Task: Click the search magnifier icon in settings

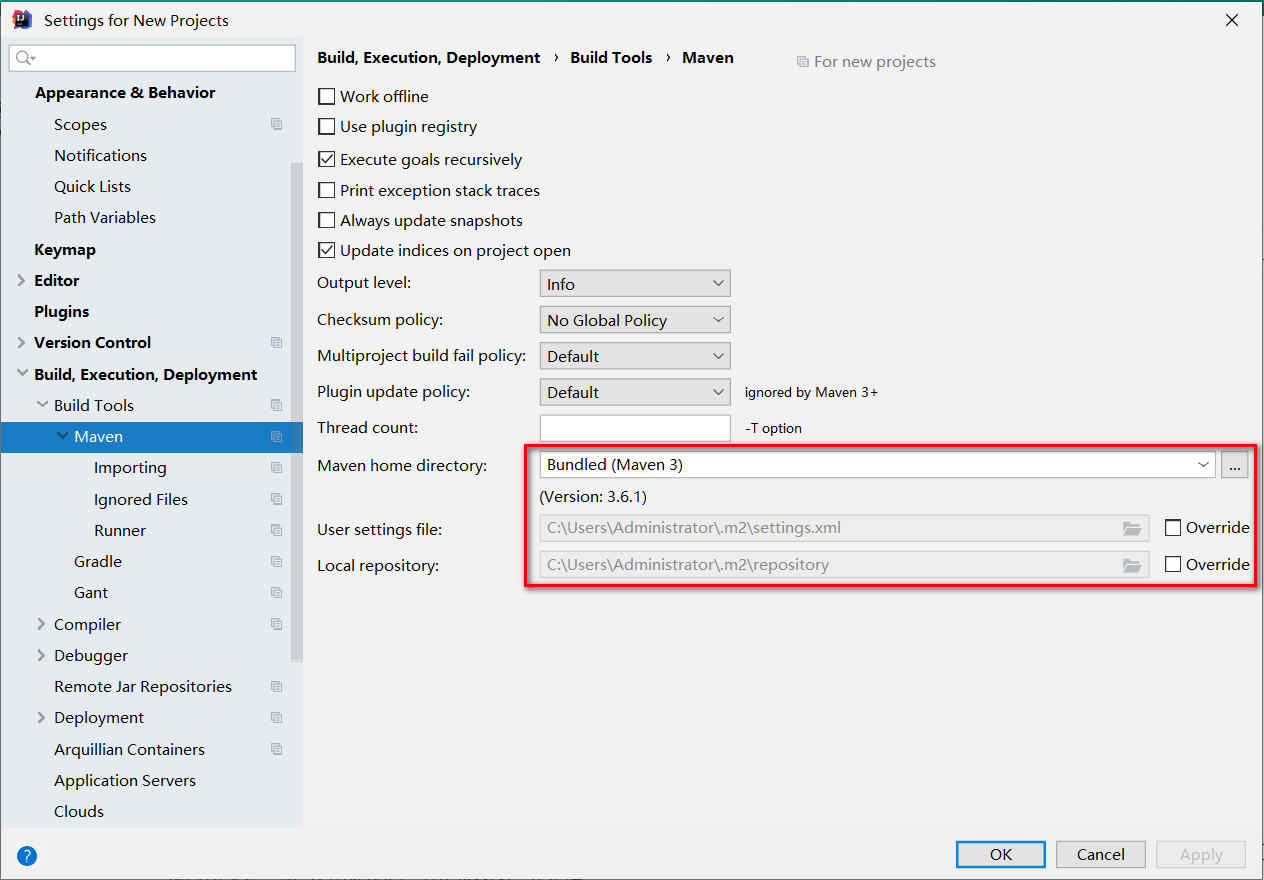Action: coord(26,58)
